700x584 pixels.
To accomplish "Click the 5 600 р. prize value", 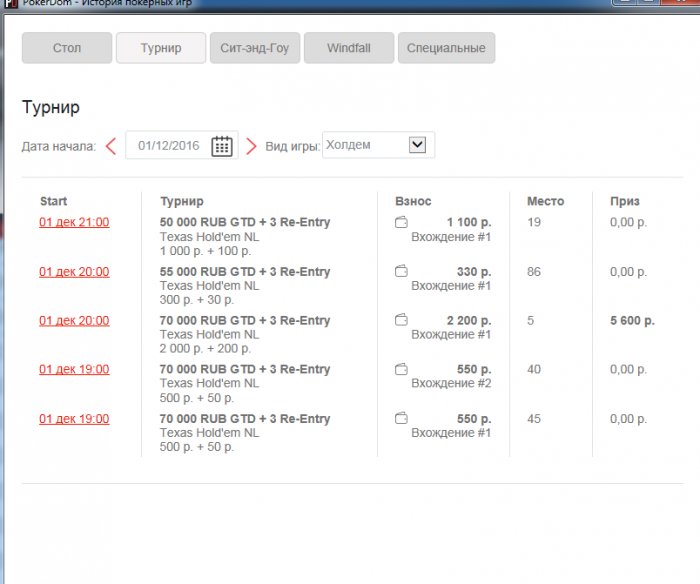I will 632,321.
